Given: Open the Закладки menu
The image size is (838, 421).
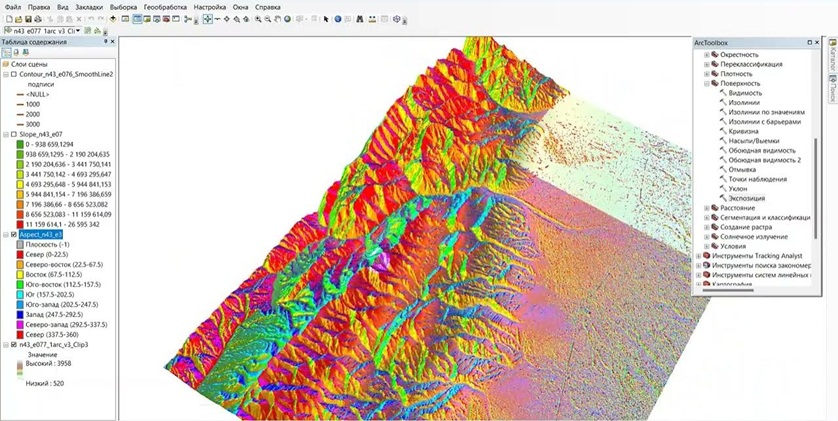Looking at the screenshot, I should [x=89, y=6].
